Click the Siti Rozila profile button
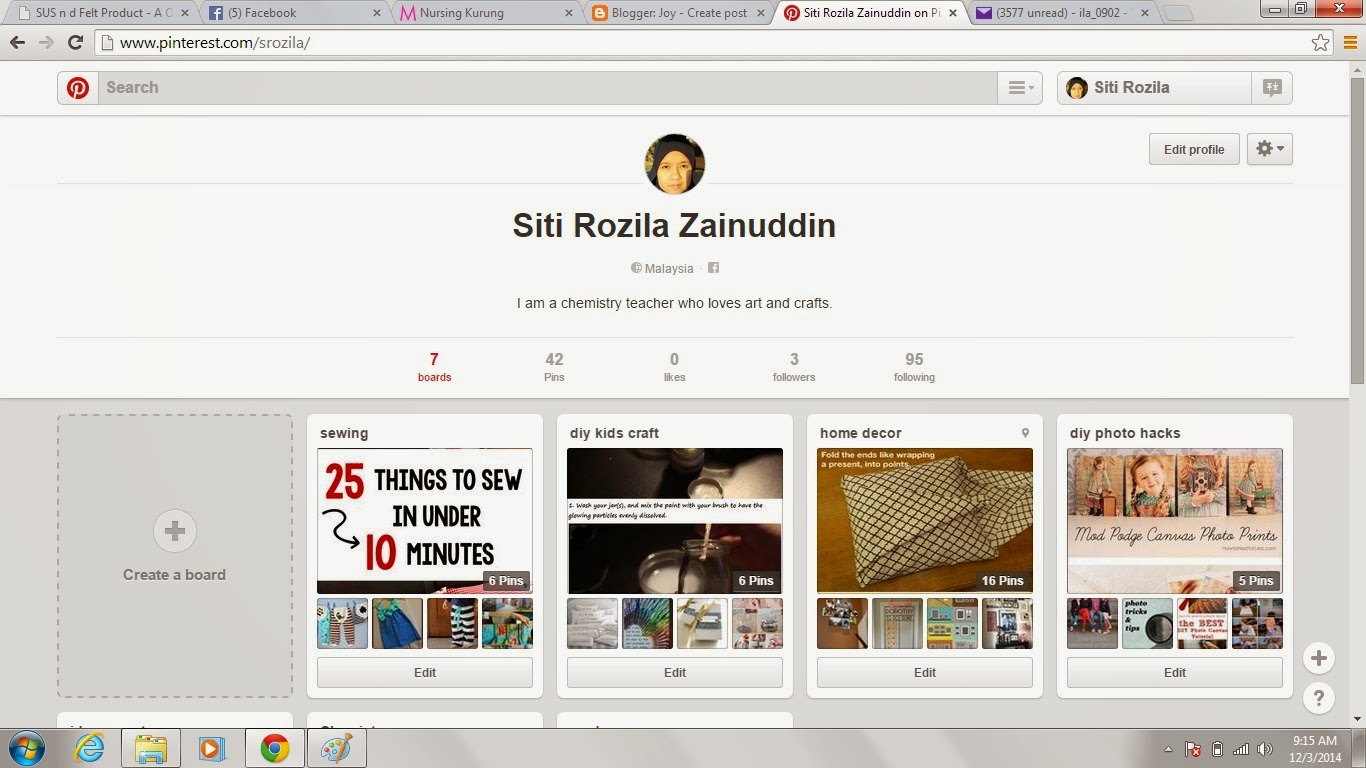Viewport: 1366px width, 768px height. pyautogui.click(x=1154, y=88)
